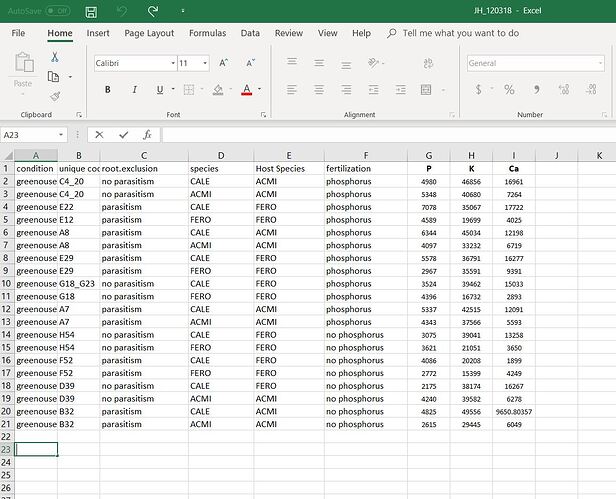
Task: Click the Enter checkmark formula button
Action: tap(124, 135)
